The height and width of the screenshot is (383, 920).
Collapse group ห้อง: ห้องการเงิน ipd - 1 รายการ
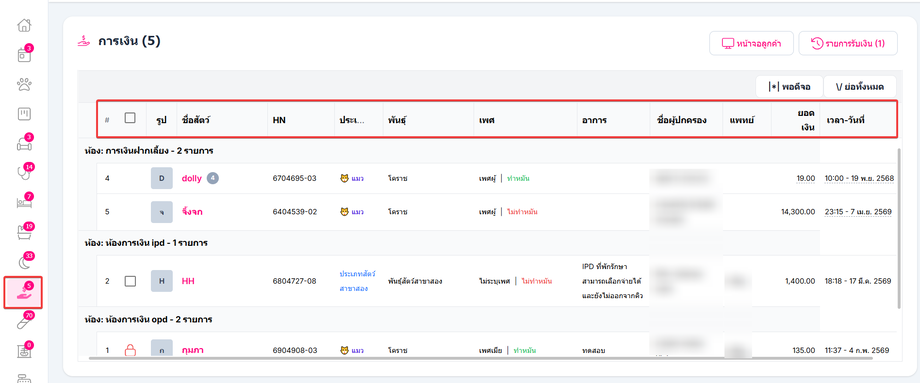(146, 243)
